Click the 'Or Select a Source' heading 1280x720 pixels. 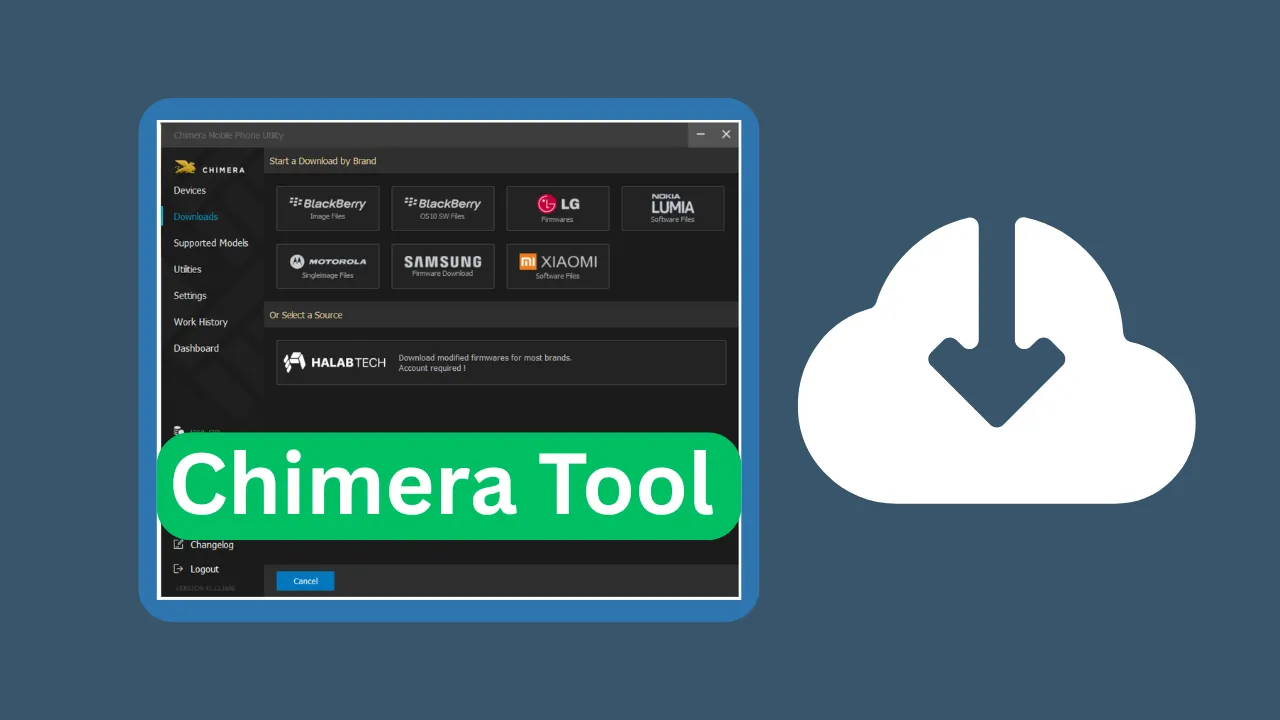pyautogui.click(x=306, y=315)
